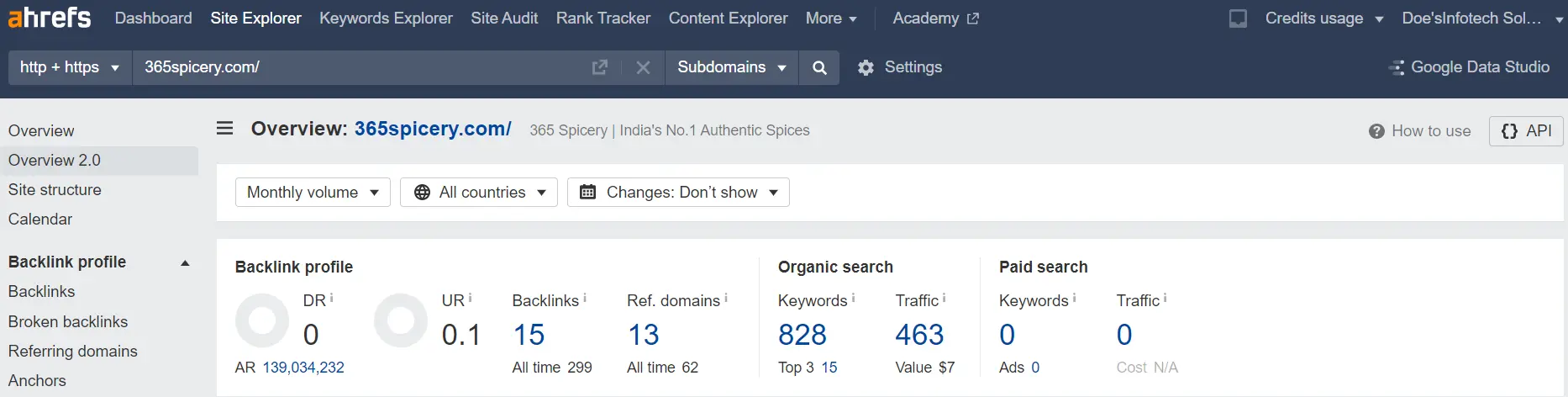The width and height of the screenshot is (1568, 397).
Task: Click the How to use question icon
Action: (1376, 131)
